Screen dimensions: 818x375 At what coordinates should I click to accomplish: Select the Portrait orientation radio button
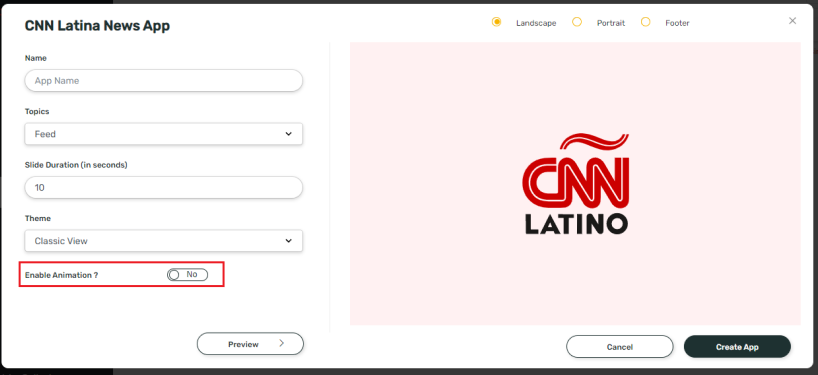(576, 22)
